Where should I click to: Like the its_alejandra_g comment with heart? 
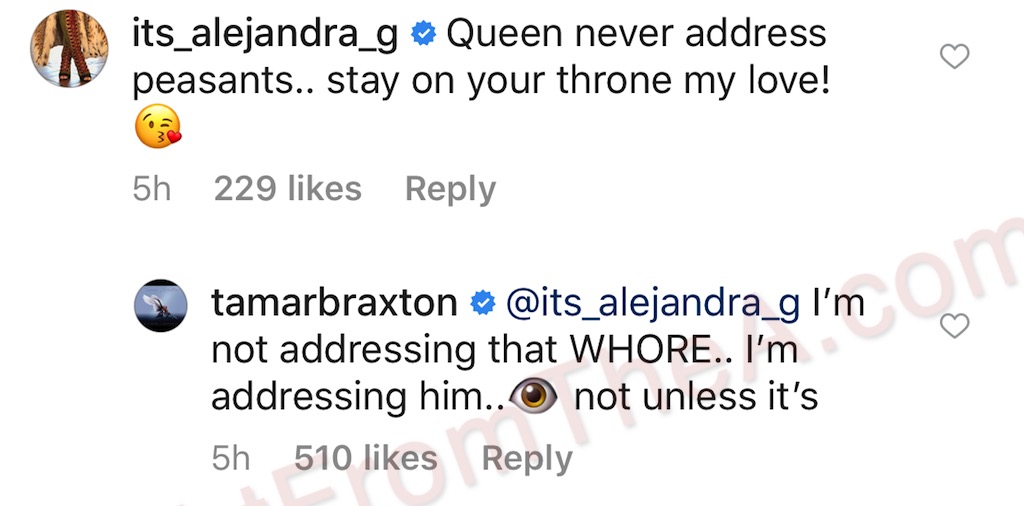955,58
